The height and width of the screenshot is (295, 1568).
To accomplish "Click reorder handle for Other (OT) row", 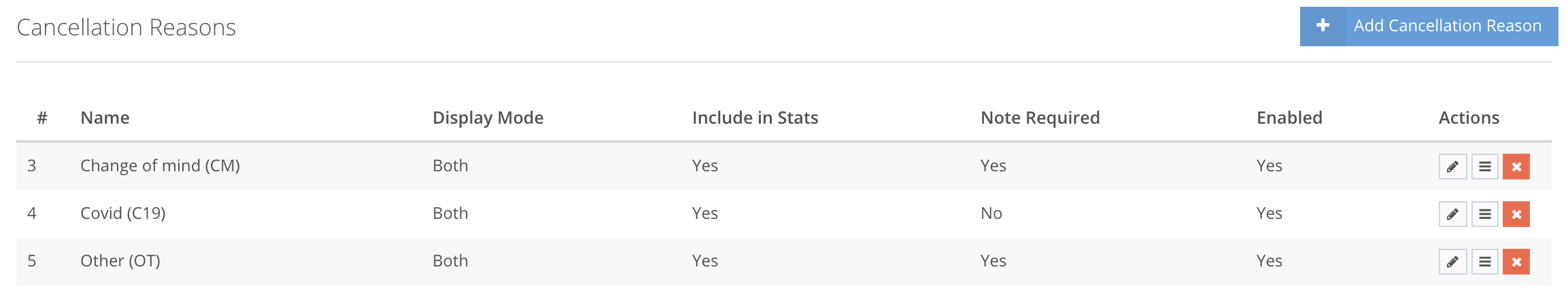I will [x=1485, y=262].
